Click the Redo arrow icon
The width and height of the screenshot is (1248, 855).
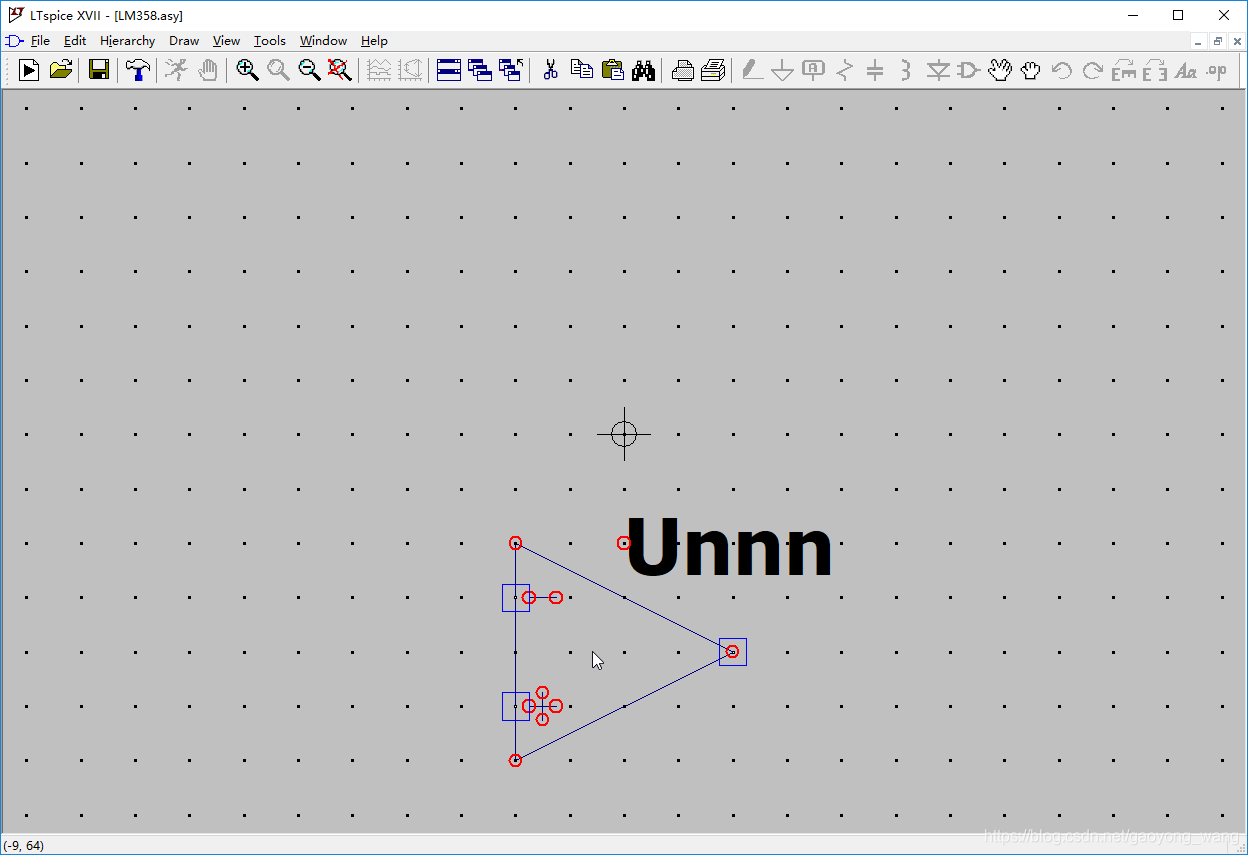pos(1092,70)
